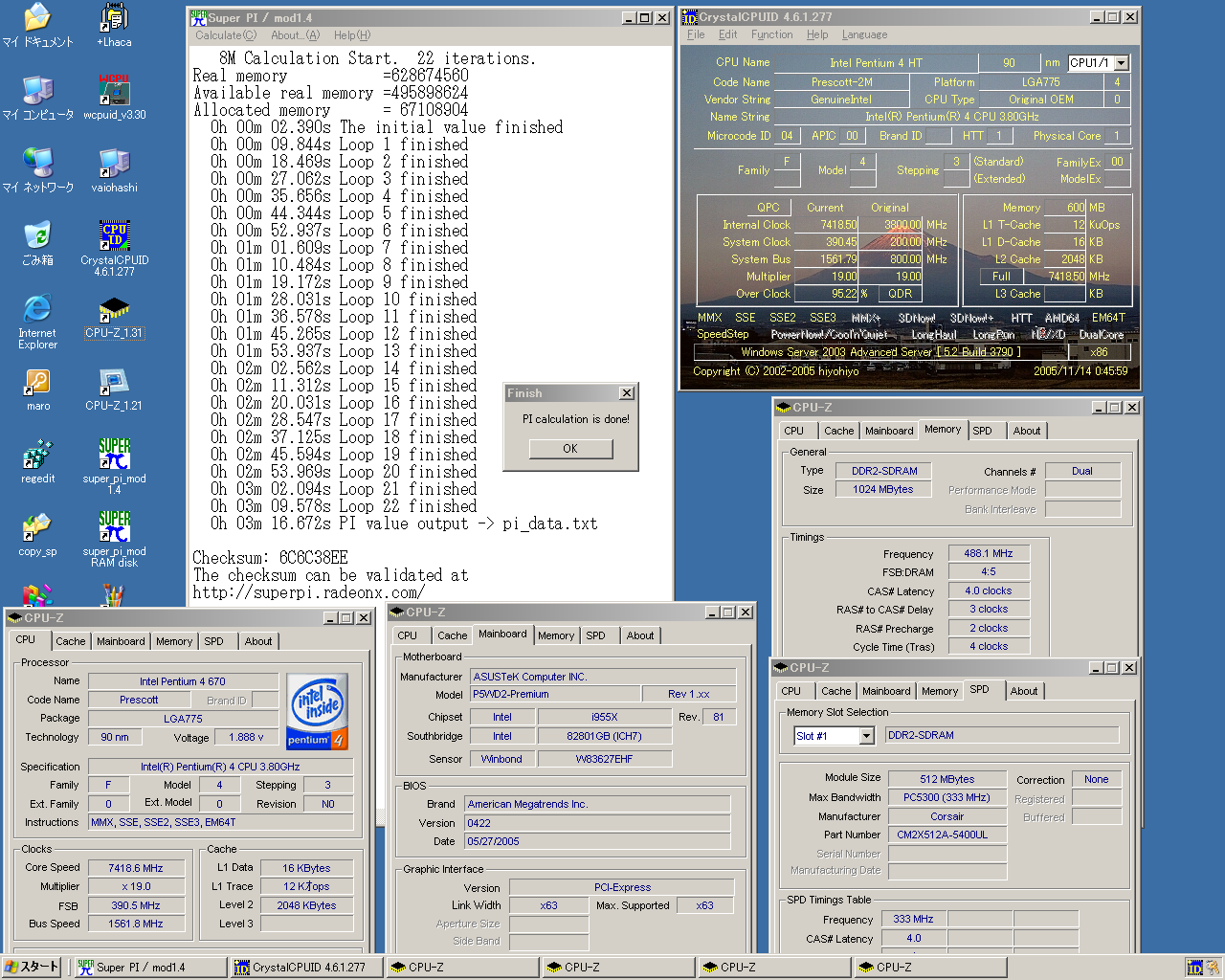Open the Function menu in CrystalCPUID
The height and width of the screenshot is (980, 1225).
click(771, 34)
